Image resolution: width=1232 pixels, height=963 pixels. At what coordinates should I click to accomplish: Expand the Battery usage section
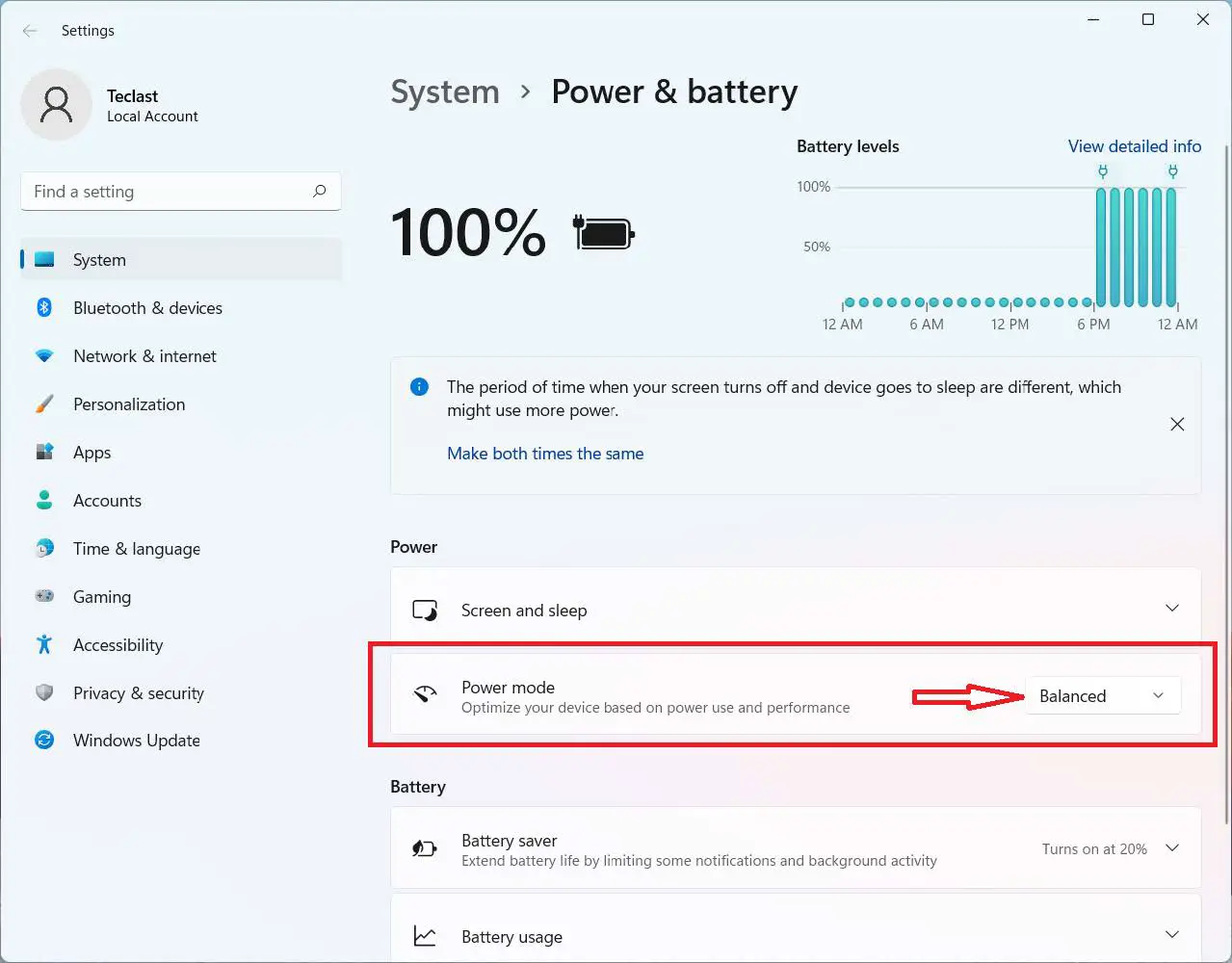point(1171,933)
